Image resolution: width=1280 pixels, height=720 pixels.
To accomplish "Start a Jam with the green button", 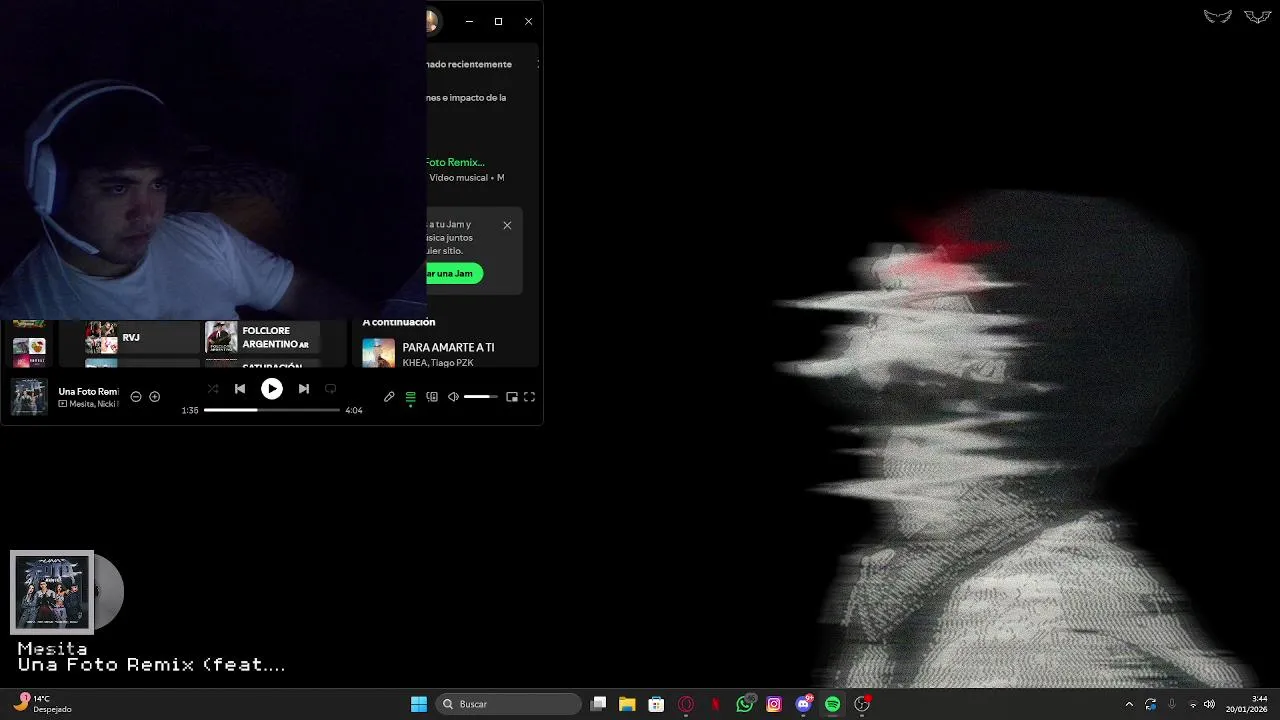I will [454, 274].
